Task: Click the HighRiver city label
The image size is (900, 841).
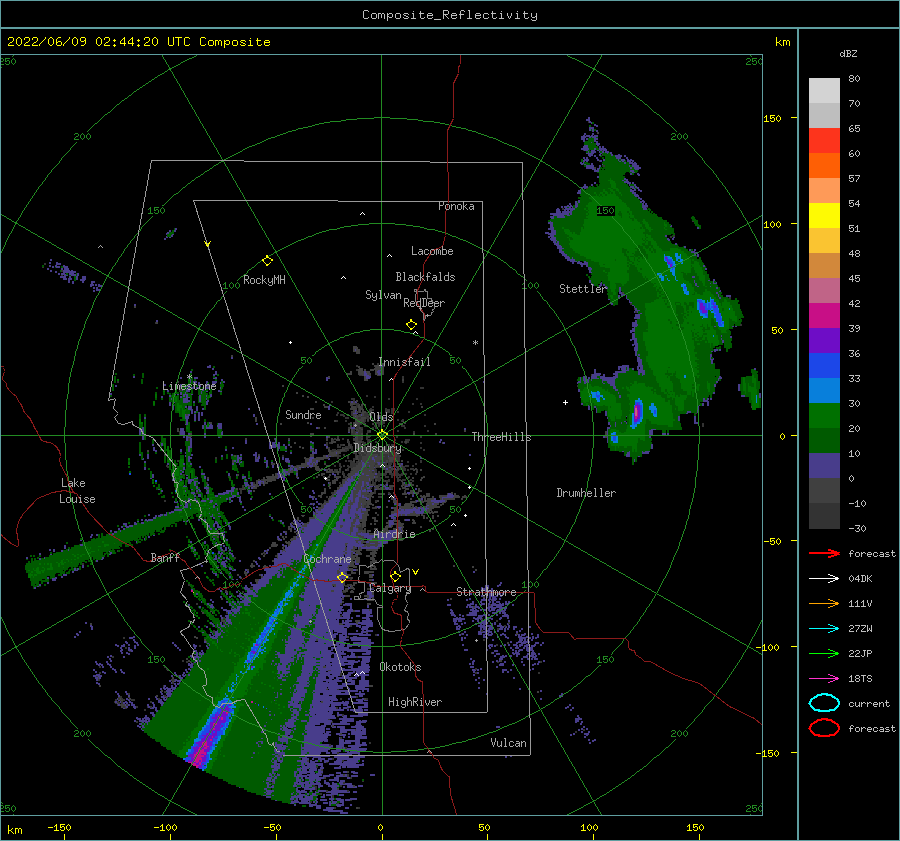Action: [415, 702]
